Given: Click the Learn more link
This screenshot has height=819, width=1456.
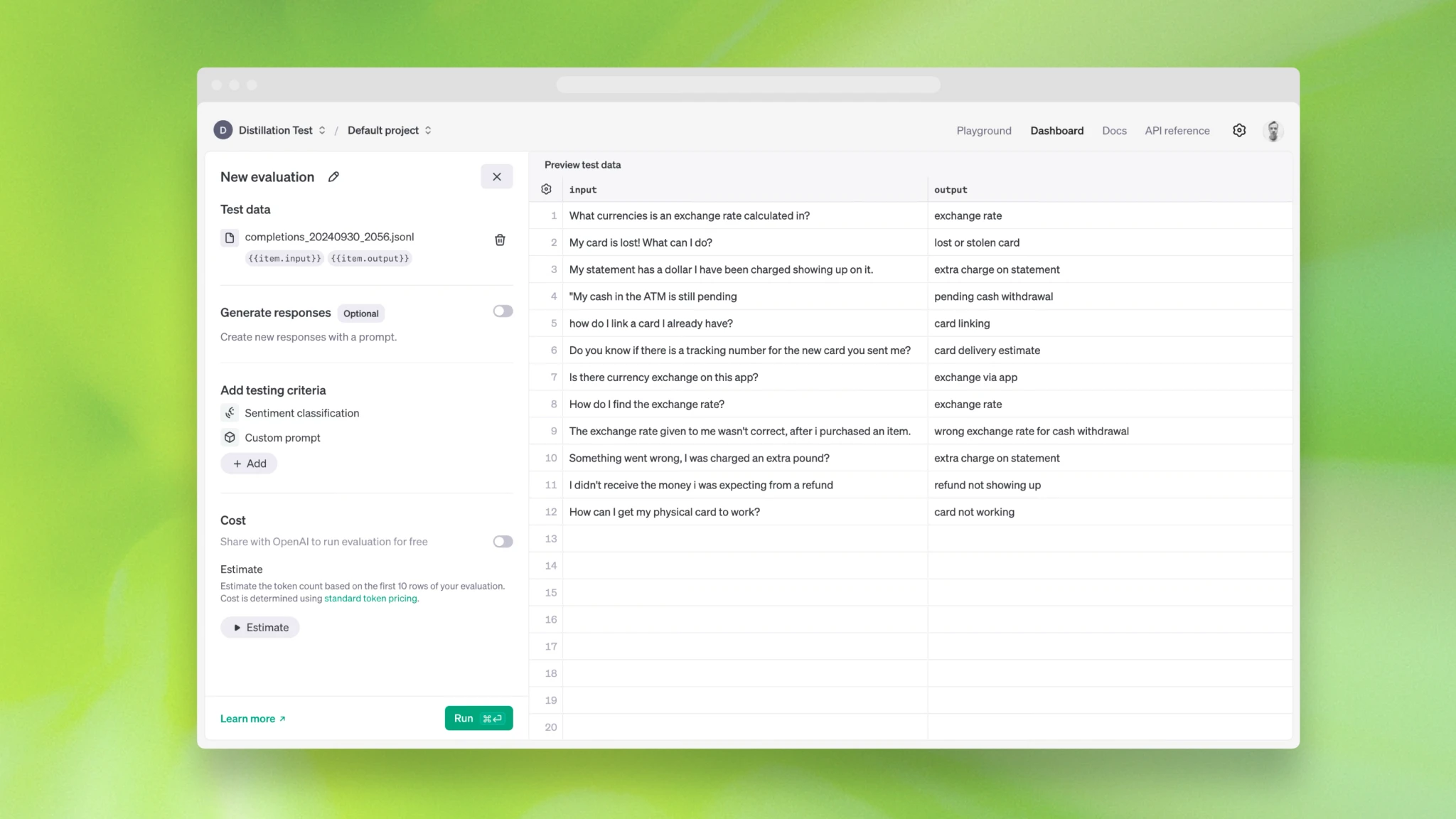Looking at the screenshot, I should (252, 718).
